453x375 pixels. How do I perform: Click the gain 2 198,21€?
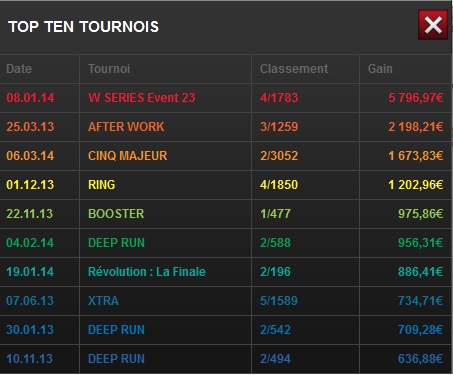point(416,127)
